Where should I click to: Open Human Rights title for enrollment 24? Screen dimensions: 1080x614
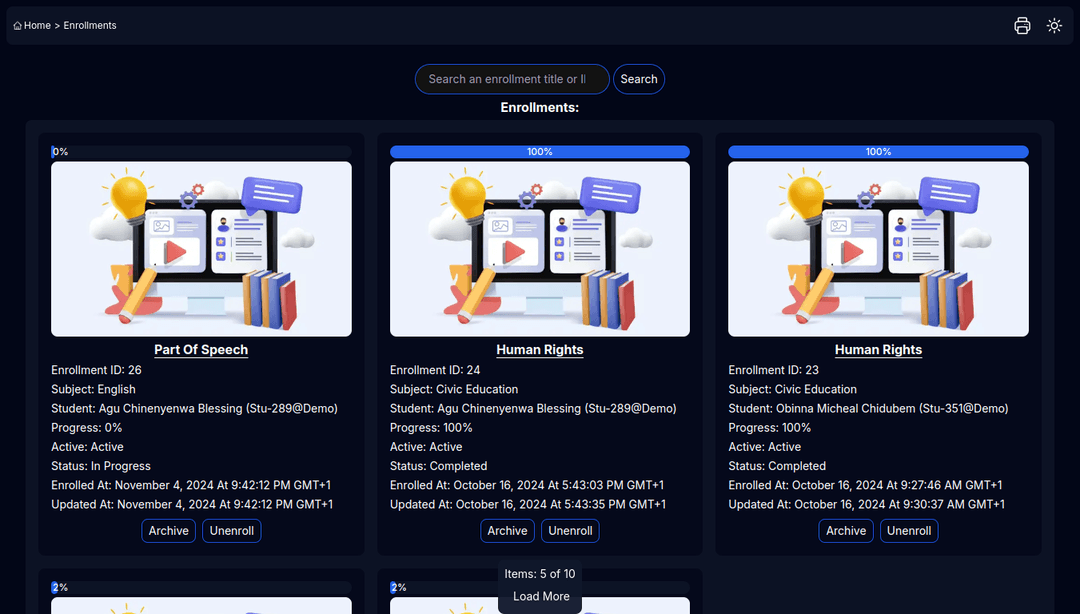click(x=540, y=350)
